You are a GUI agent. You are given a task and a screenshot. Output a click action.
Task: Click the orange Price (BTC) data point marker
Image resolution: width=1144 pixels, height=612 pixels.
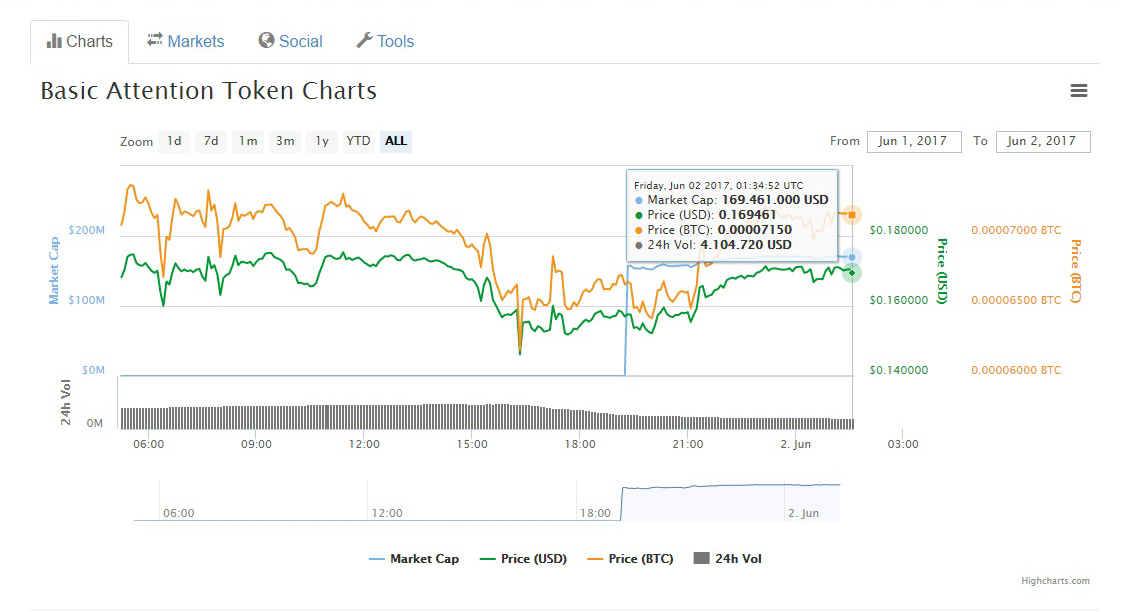point(851,215)
